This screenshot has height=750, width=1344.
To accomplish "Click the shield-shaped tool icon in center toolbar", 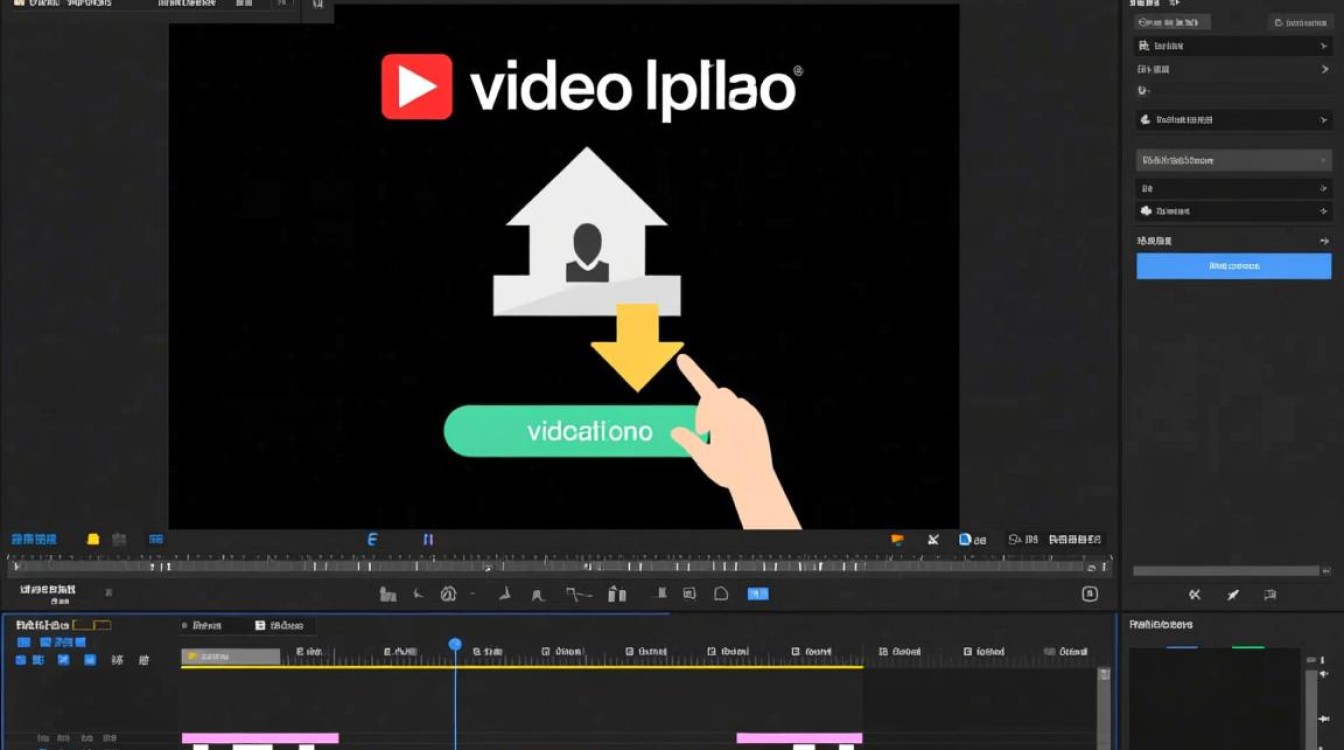I will 721,594.
